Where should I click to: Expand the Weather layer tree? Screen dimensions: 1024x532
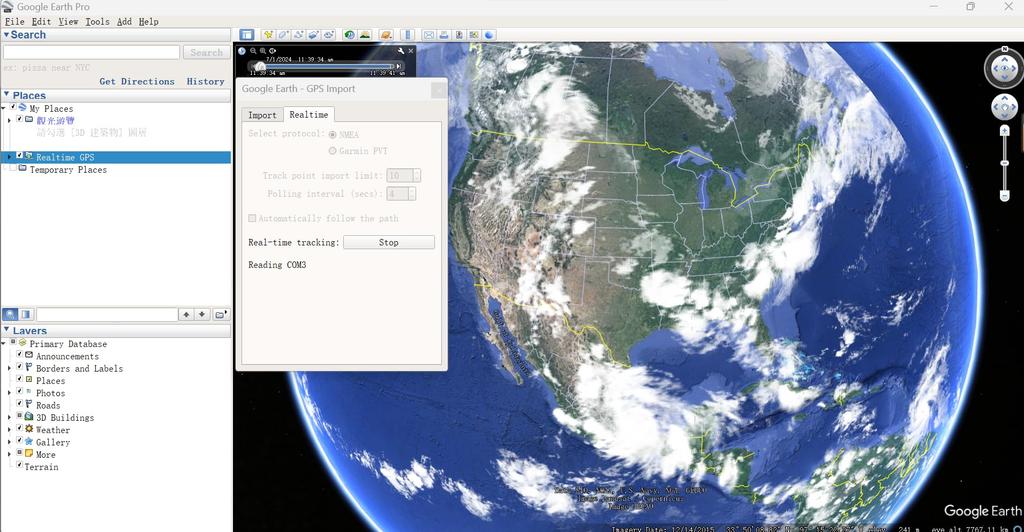(x=9, y=430)
